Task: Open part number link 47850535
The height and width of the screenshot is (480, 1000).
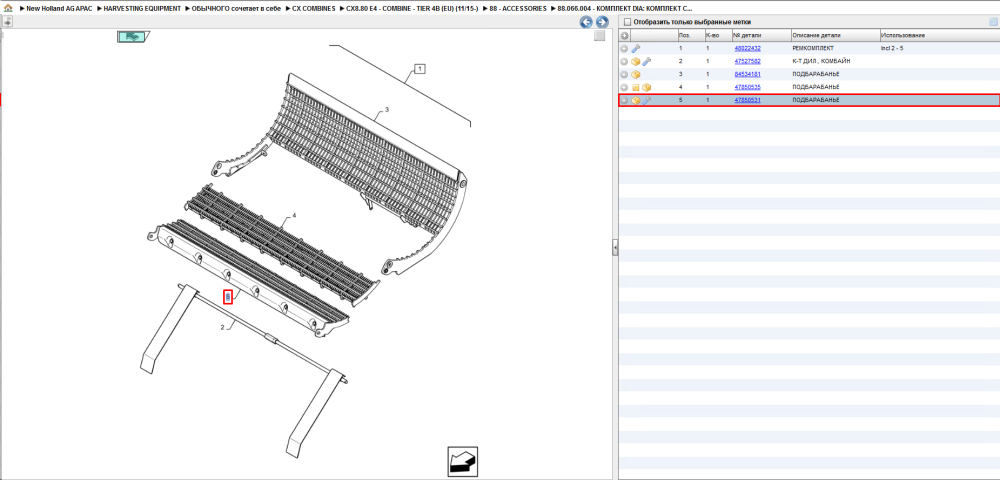Action: tap(747, 87)
